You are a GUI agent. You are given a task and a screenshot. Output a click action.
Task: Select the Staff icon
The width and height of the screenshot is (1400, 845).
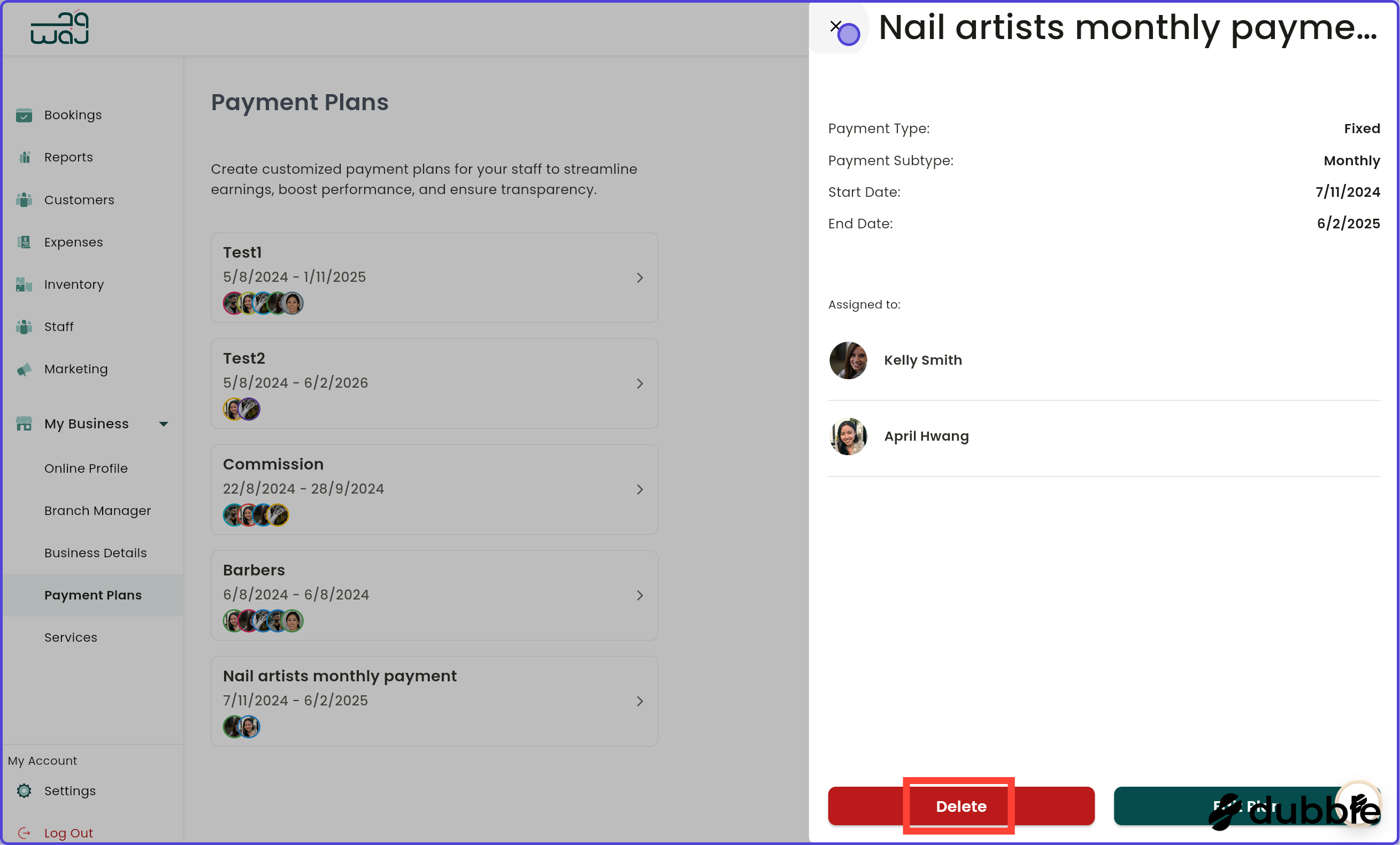(24, 327)
